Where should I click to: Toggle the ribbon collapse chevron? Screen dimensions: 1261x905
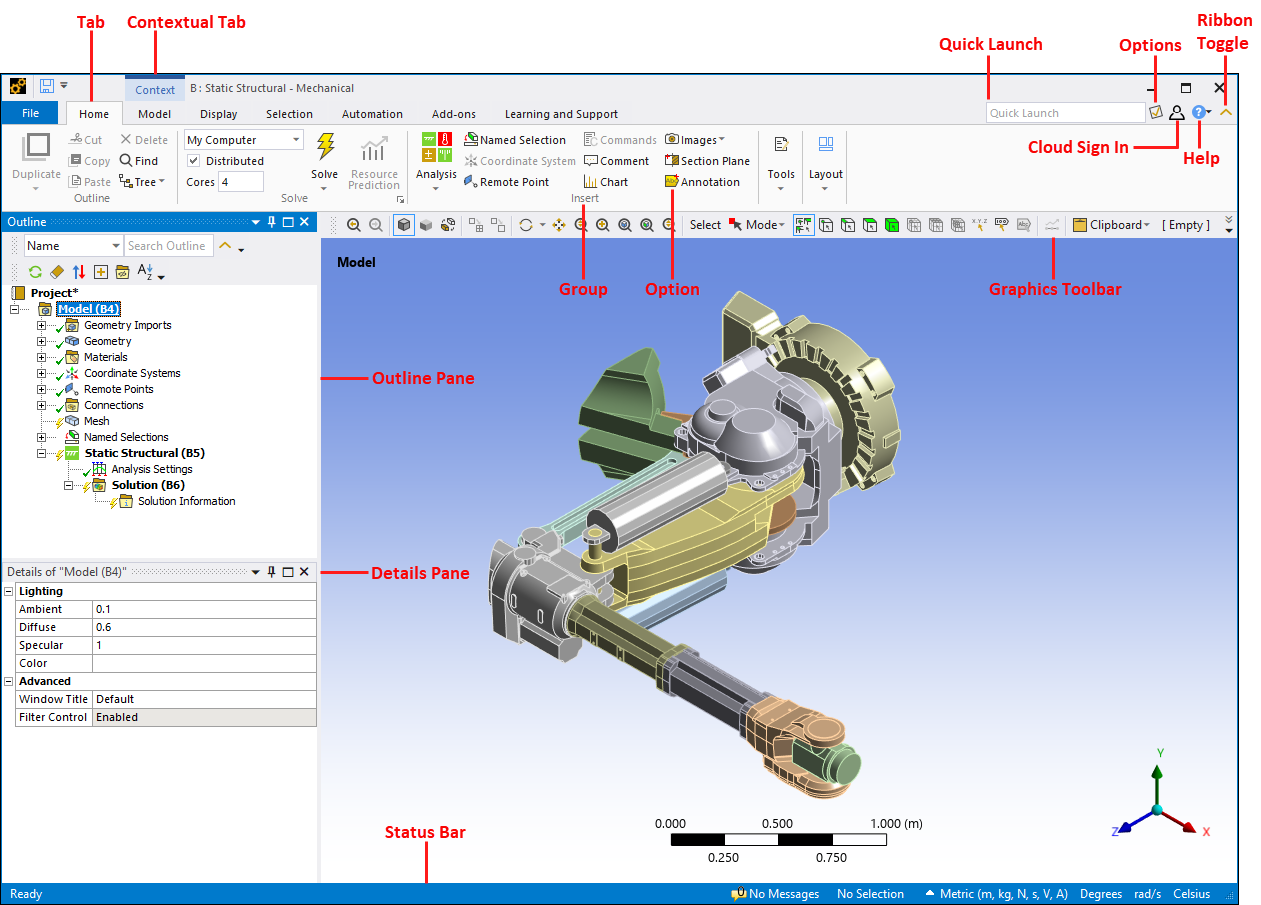click(x=1226, y=113)
